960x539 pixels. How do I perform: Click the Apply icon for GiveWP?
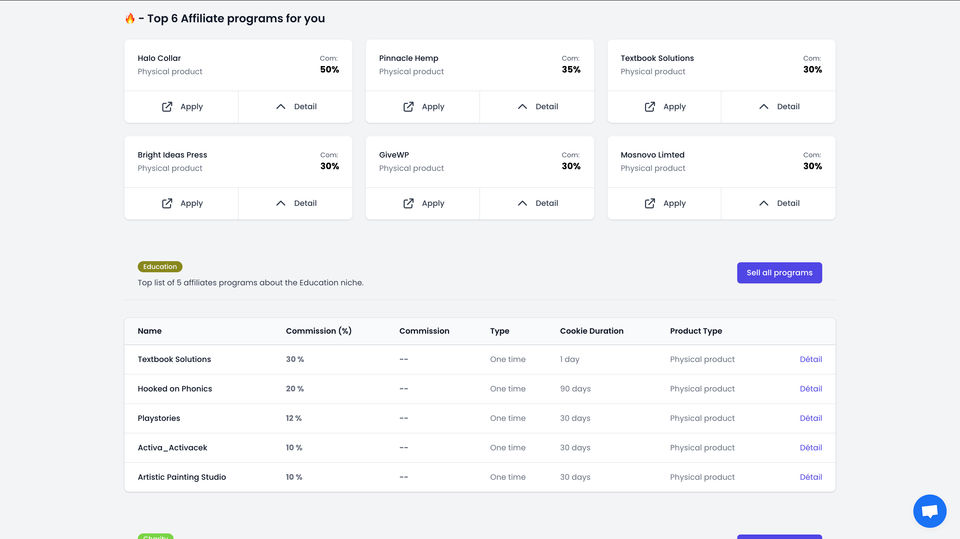tap(408, 203)
